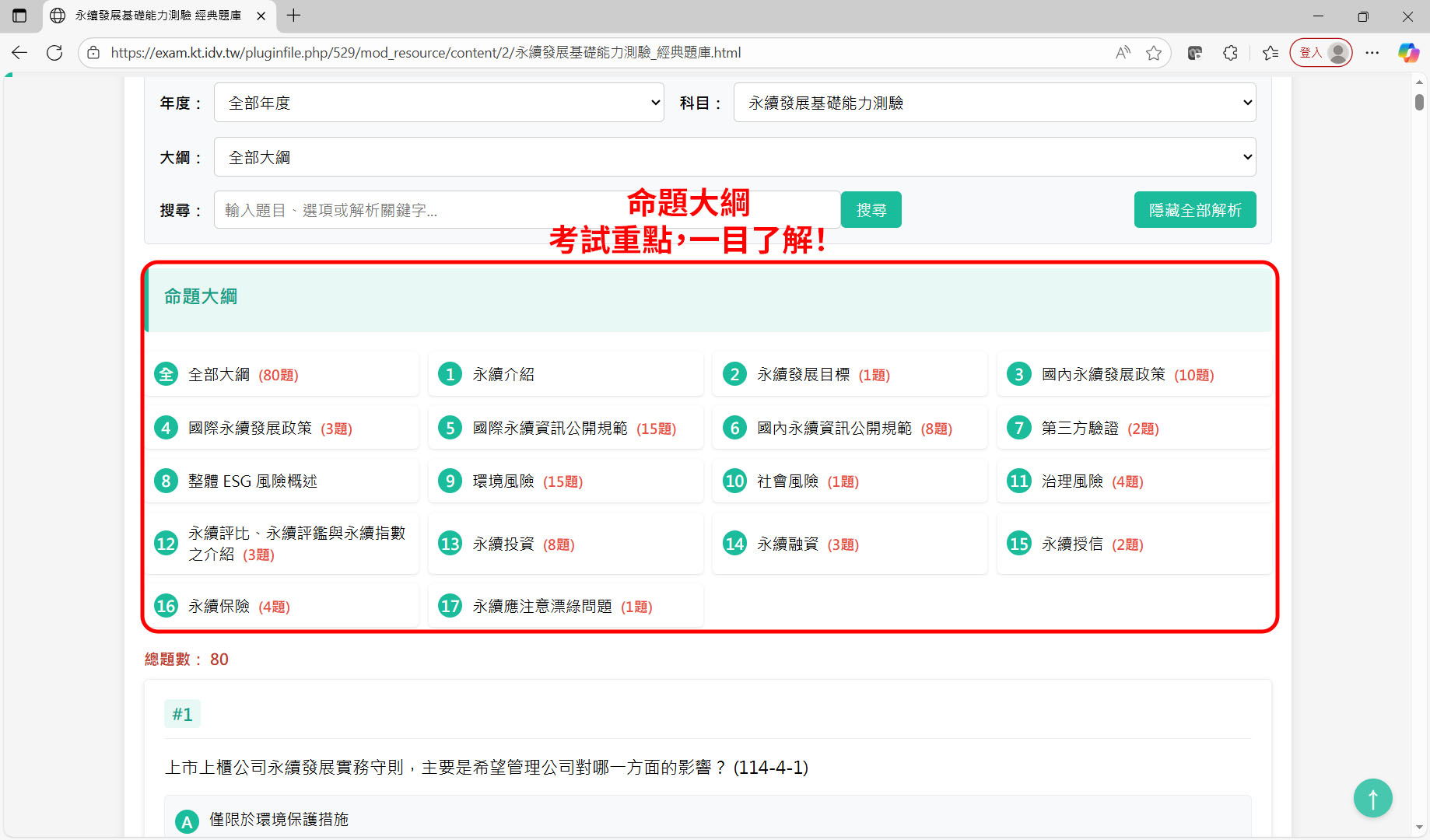Select answer option A circle
The image size is (1430, 840).
point(187,821)
